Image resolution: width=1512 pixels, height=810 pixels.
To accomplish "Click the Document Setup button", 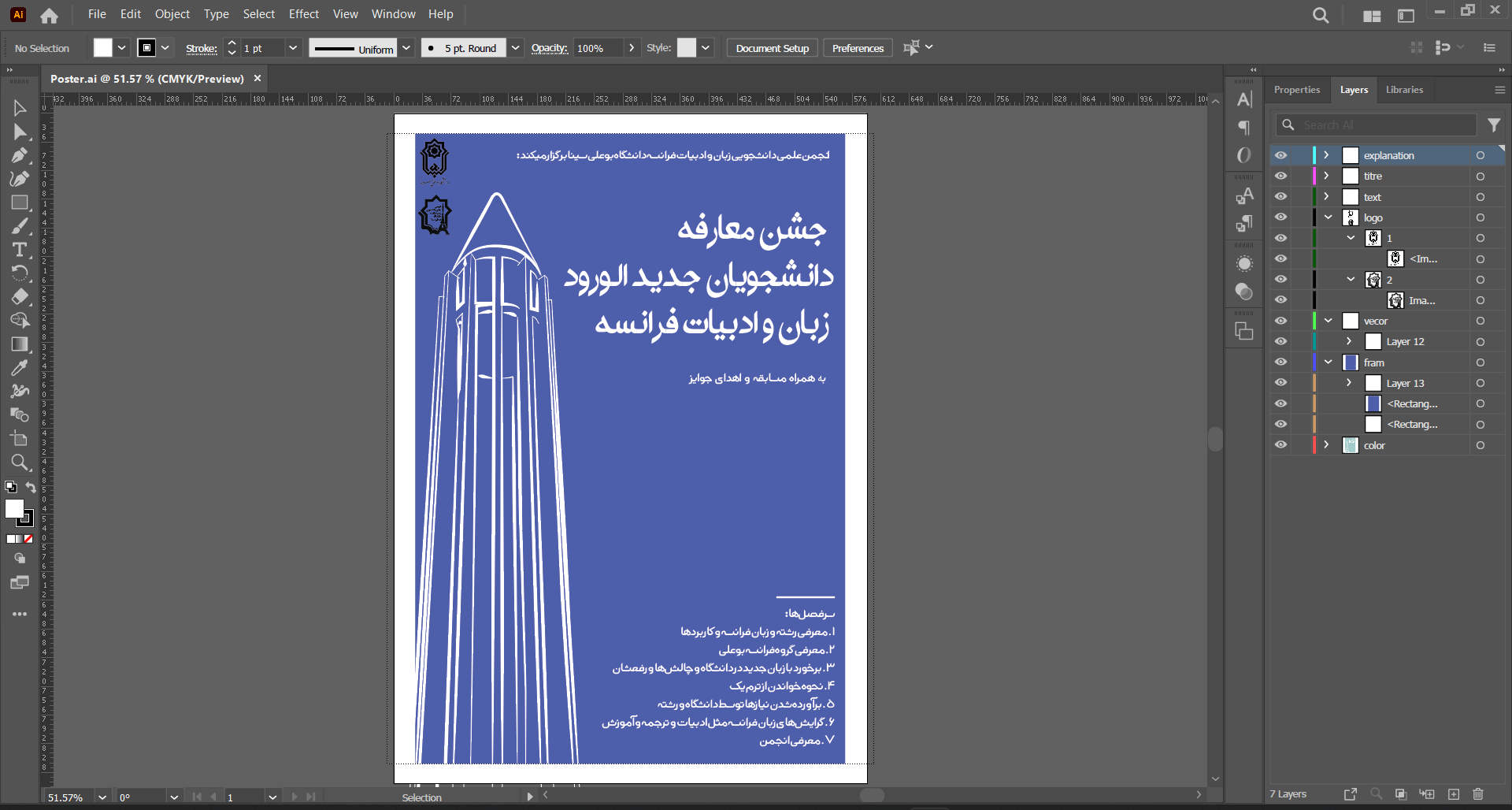I will pos(772,48).
